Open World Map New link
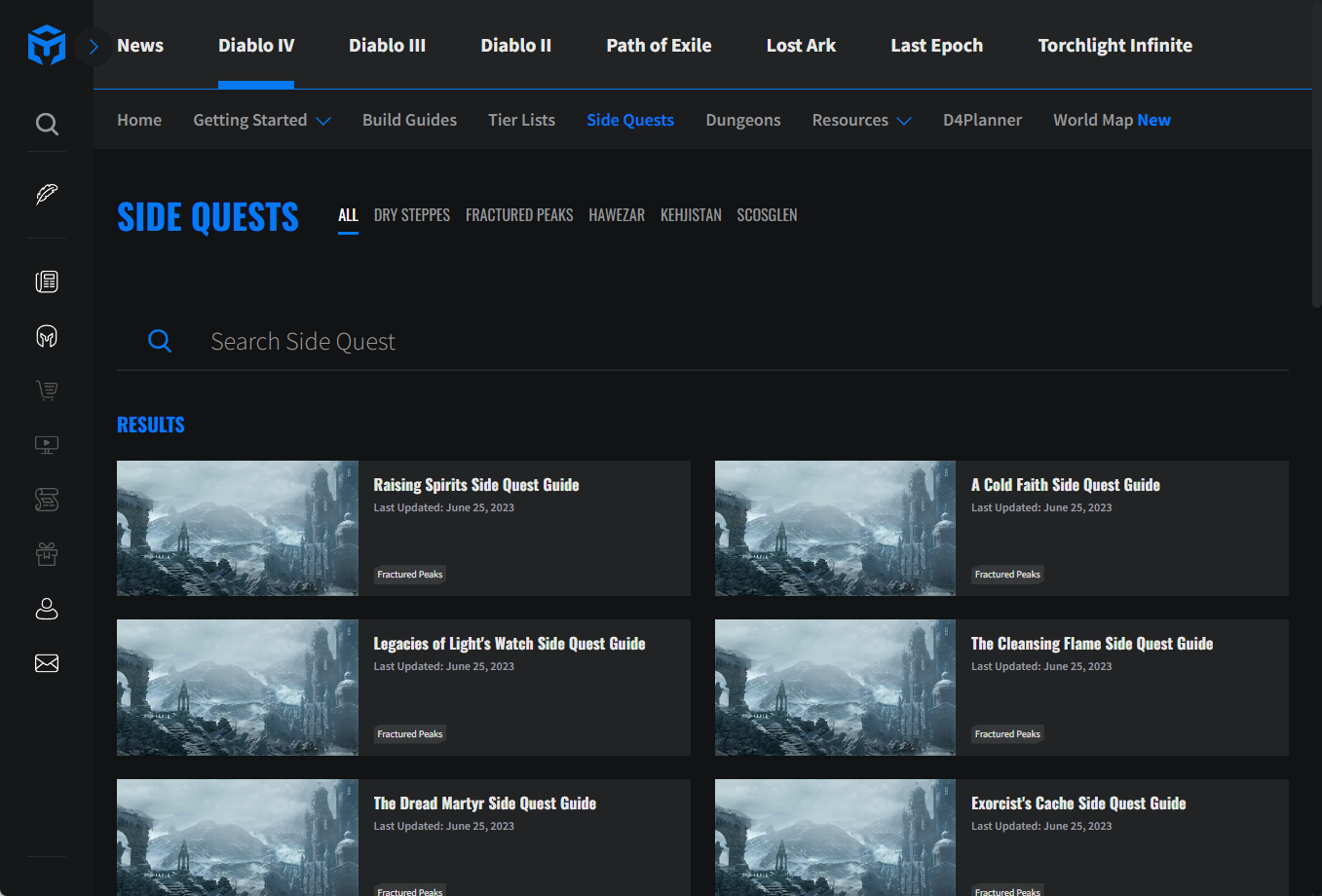Screen dimensions: 1322x896 click(x=1112, y=120)
